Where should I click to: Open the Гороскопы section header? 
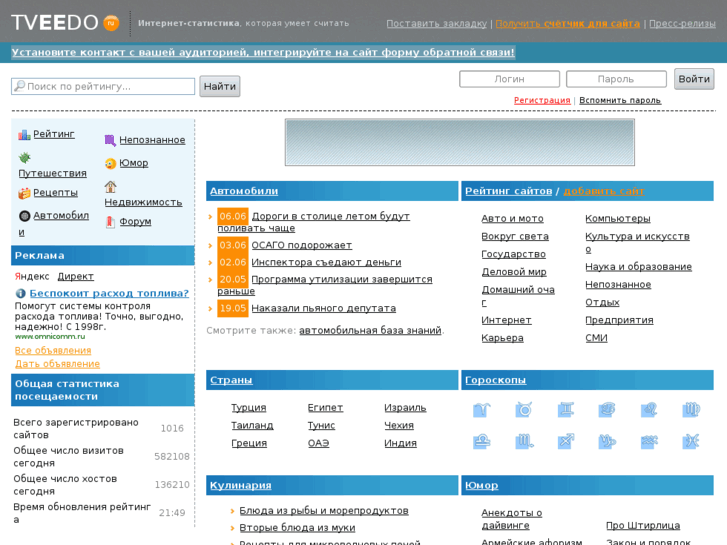(495, 380)
